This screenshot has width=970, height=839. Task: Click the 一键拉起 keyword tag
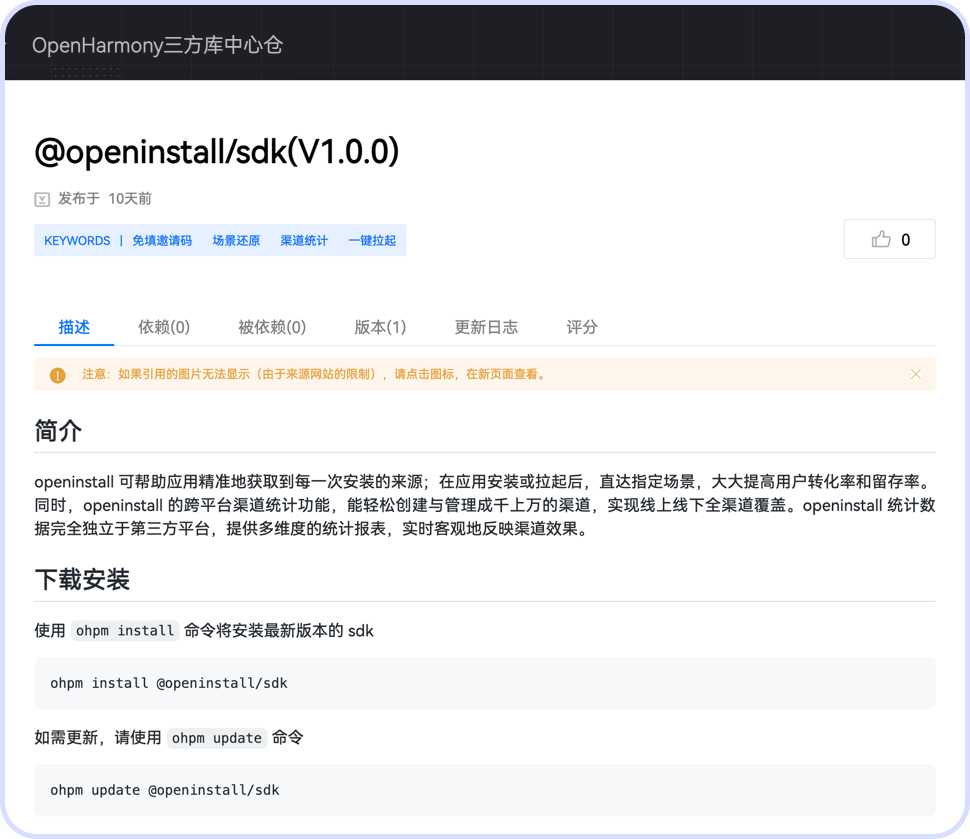click(372, 241)
